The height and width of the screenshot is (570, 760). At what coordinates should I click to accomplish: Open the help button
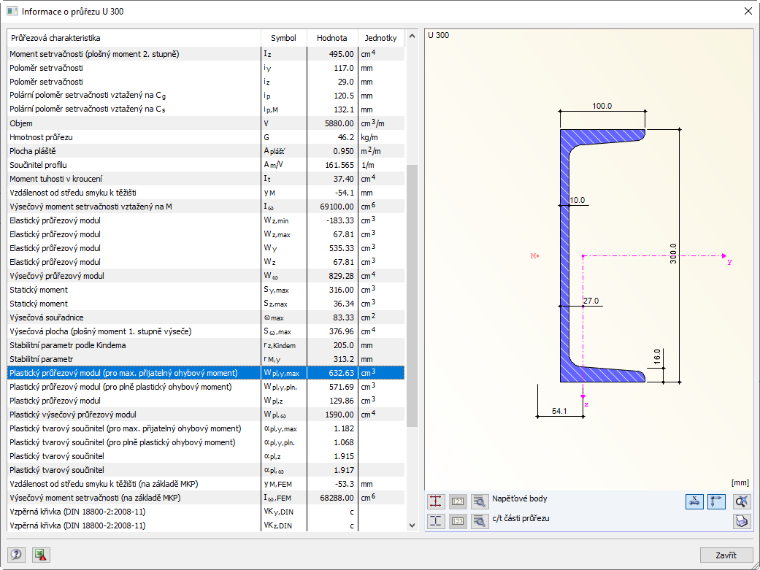point(16,554)
